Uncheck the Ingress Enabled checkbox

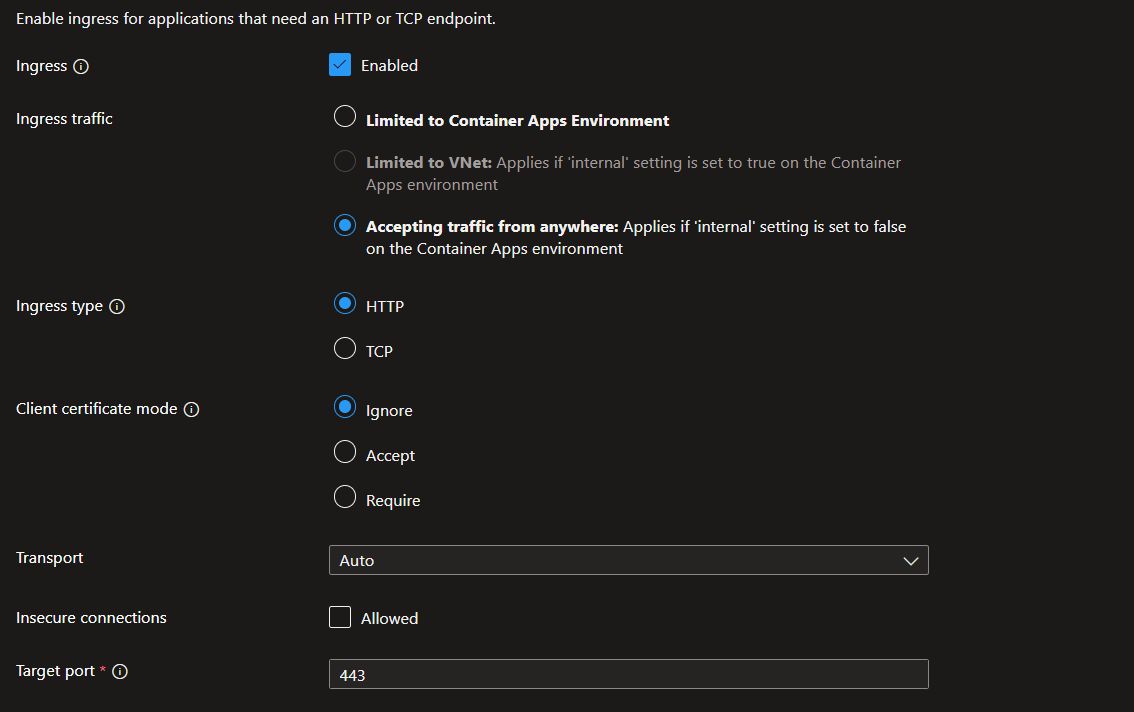coord(340,65)
